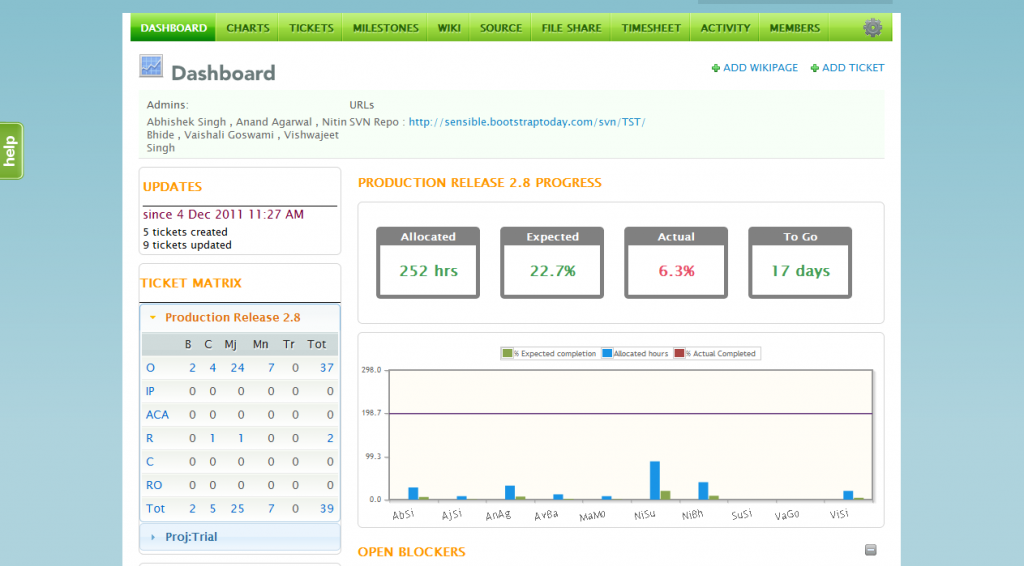The width and height of the screenshot is (1024, 566).
Task: Click the green plus beside Add Wikipage
Action: pyautogui.click(x=716, y=68)
